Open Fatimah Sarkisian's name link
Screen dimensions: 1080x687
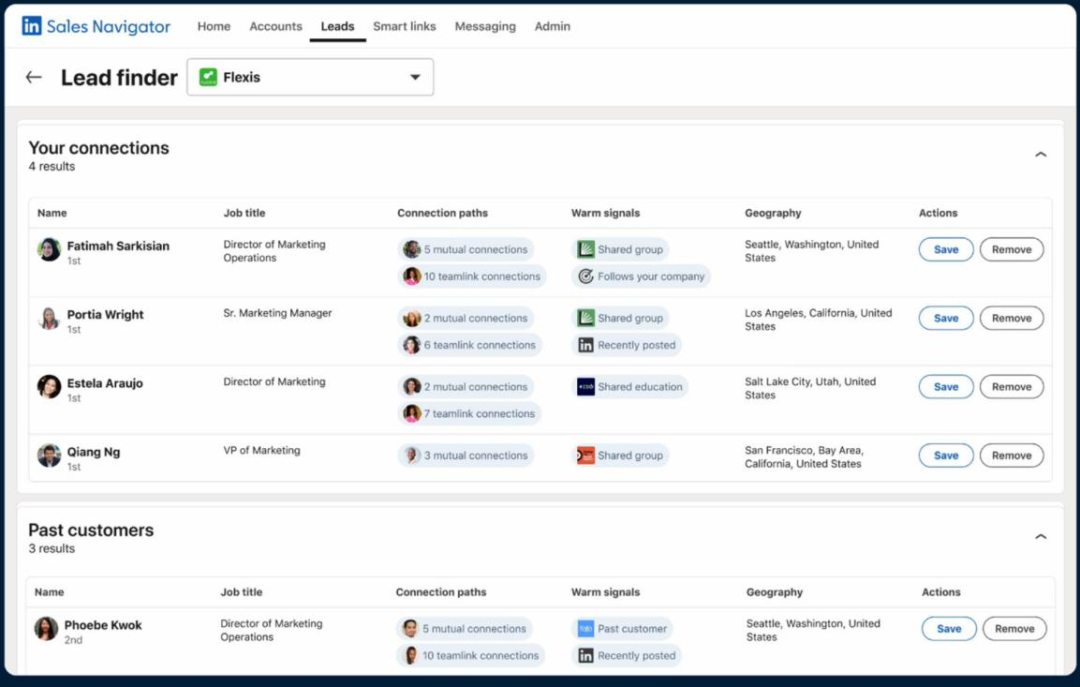point(118,246)
